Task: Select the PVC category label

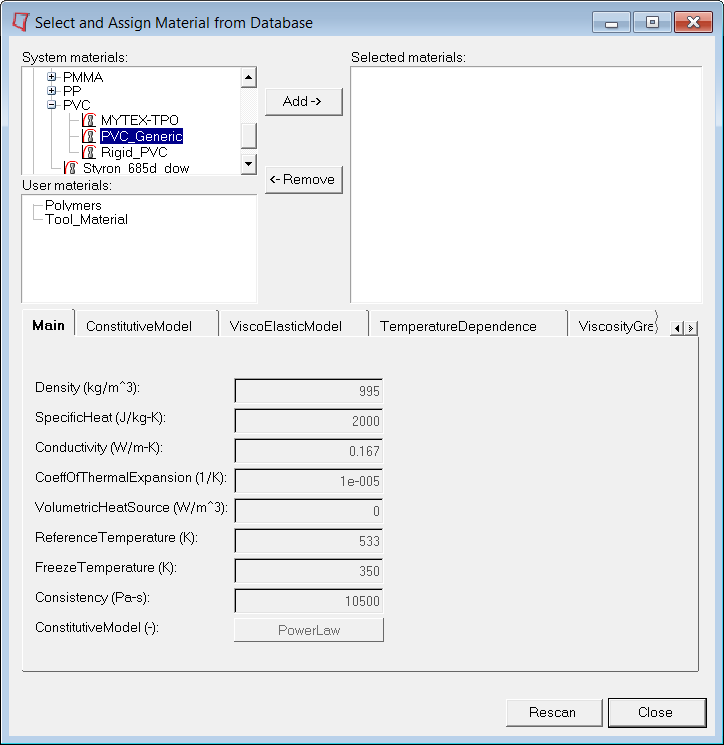Action: (x=76, y=105)
